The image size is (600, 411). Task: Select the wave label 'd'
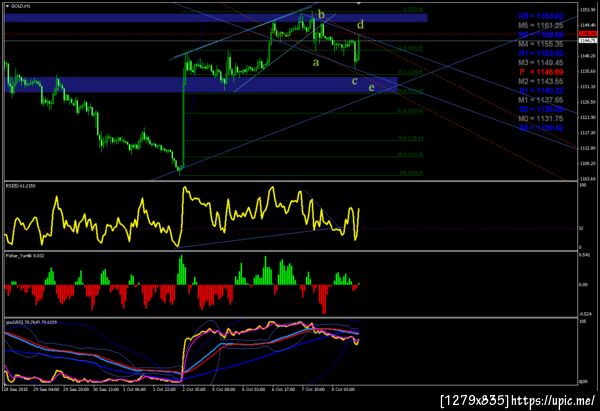360,24
